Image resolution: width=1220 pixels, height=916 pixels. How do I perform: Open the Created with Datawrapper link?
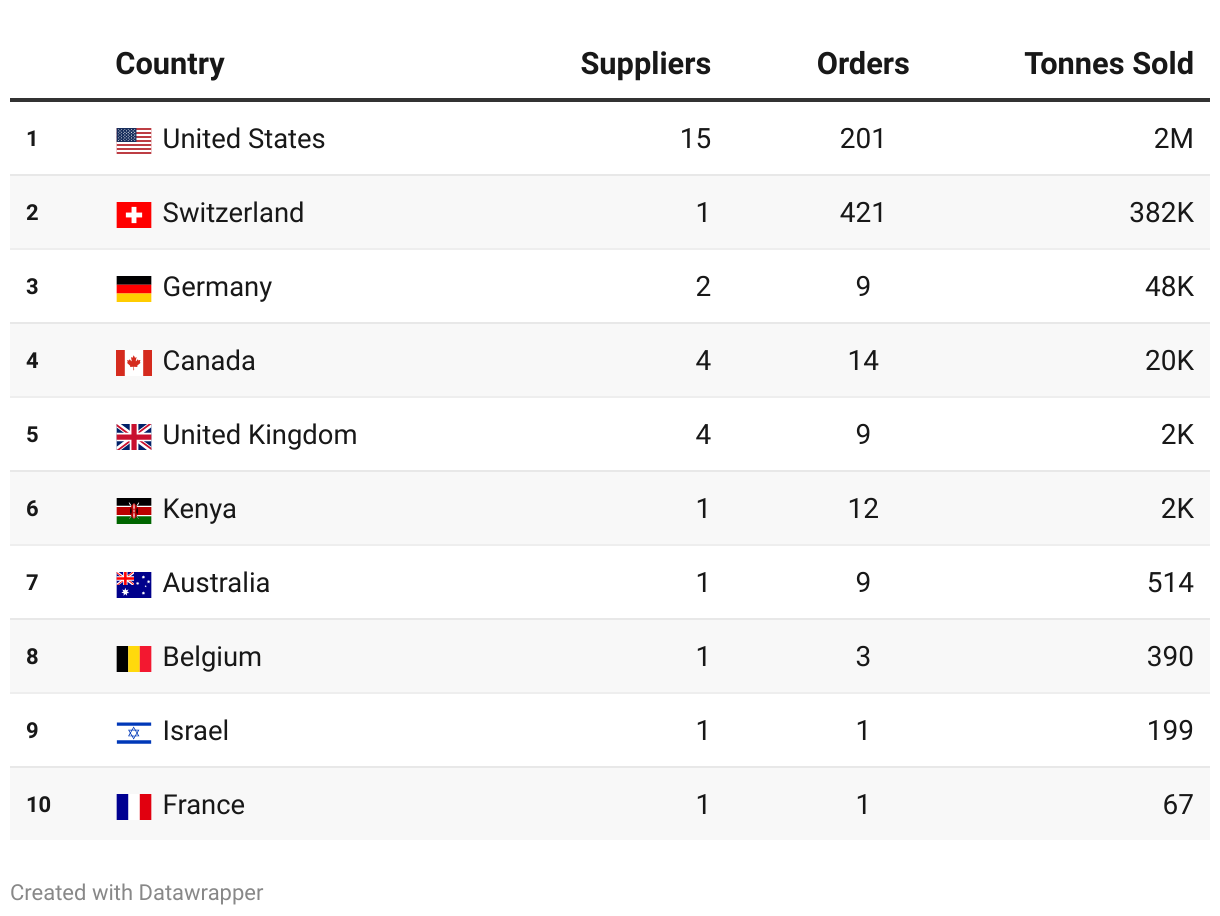coord(137,892)
